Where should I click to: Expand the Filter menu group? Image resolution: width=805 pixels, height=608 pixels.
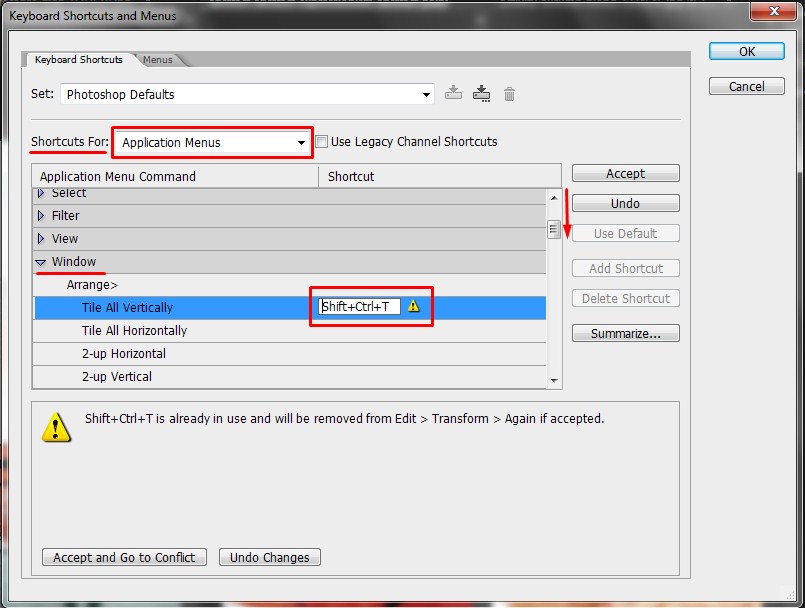(41, 216)
